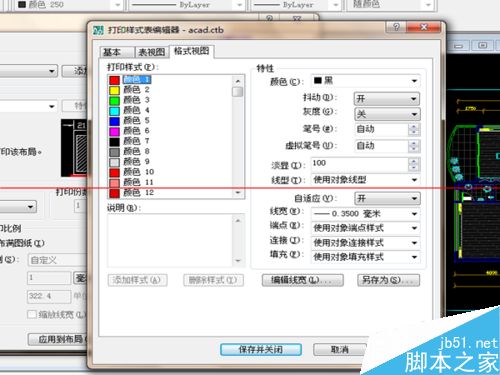Screen dimensions: 500x375
Task: Click the 淡显 stepper arrows
Action: [414, 164]
